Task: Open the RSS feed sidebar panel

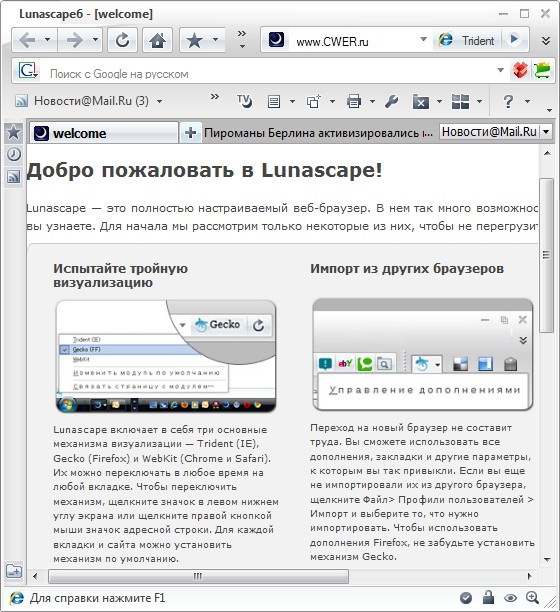Action: coord(14,177)
